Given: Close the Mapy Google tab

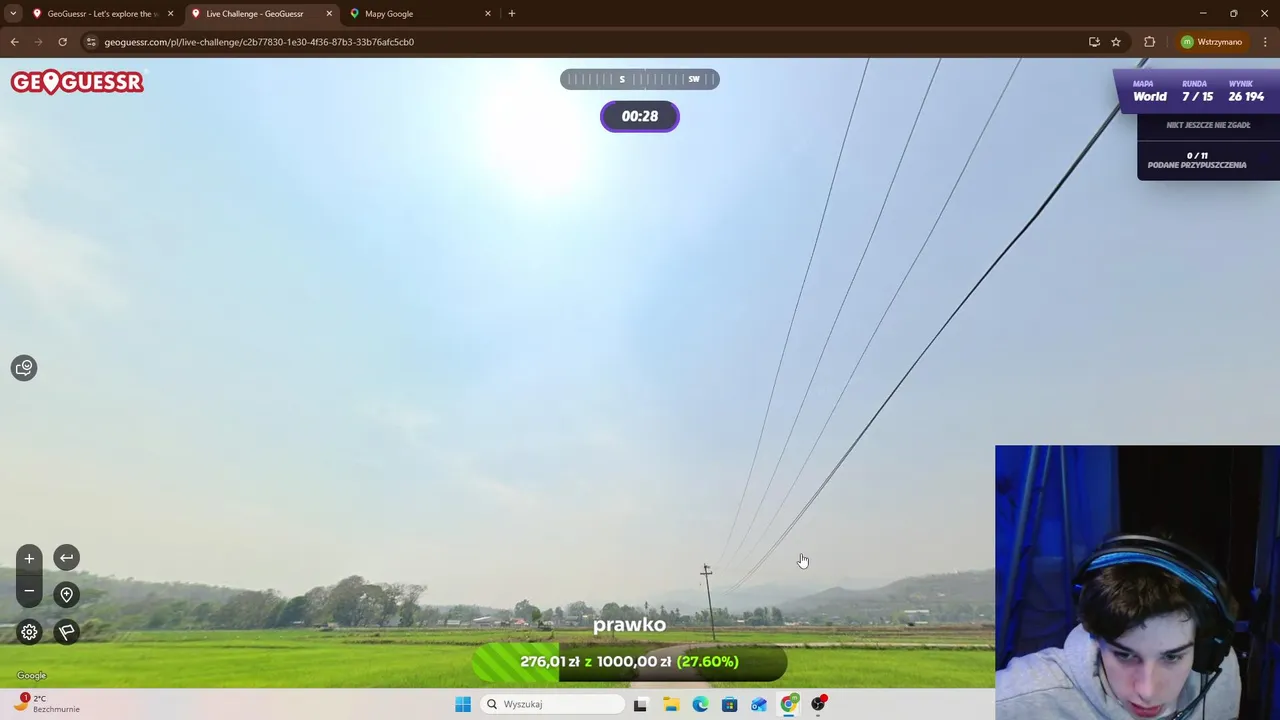Looking at the screenshot, I should pos(488,14).
